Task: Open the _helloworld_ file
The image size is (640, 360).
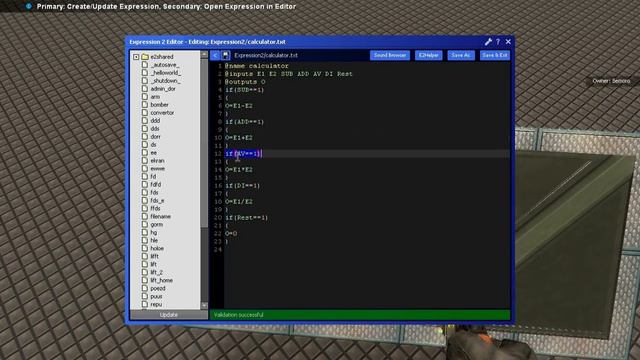Action: [166, 73]
